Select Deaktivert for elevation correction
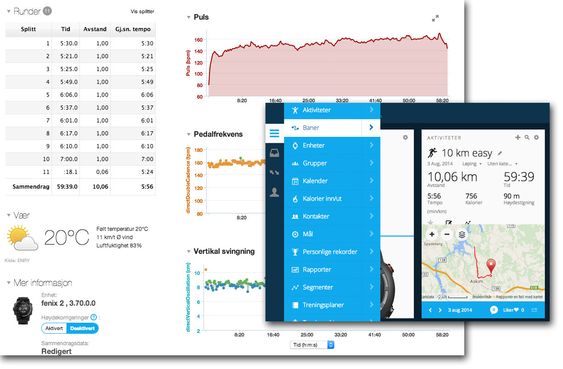 pyautogui.click(x=83, y=328)
